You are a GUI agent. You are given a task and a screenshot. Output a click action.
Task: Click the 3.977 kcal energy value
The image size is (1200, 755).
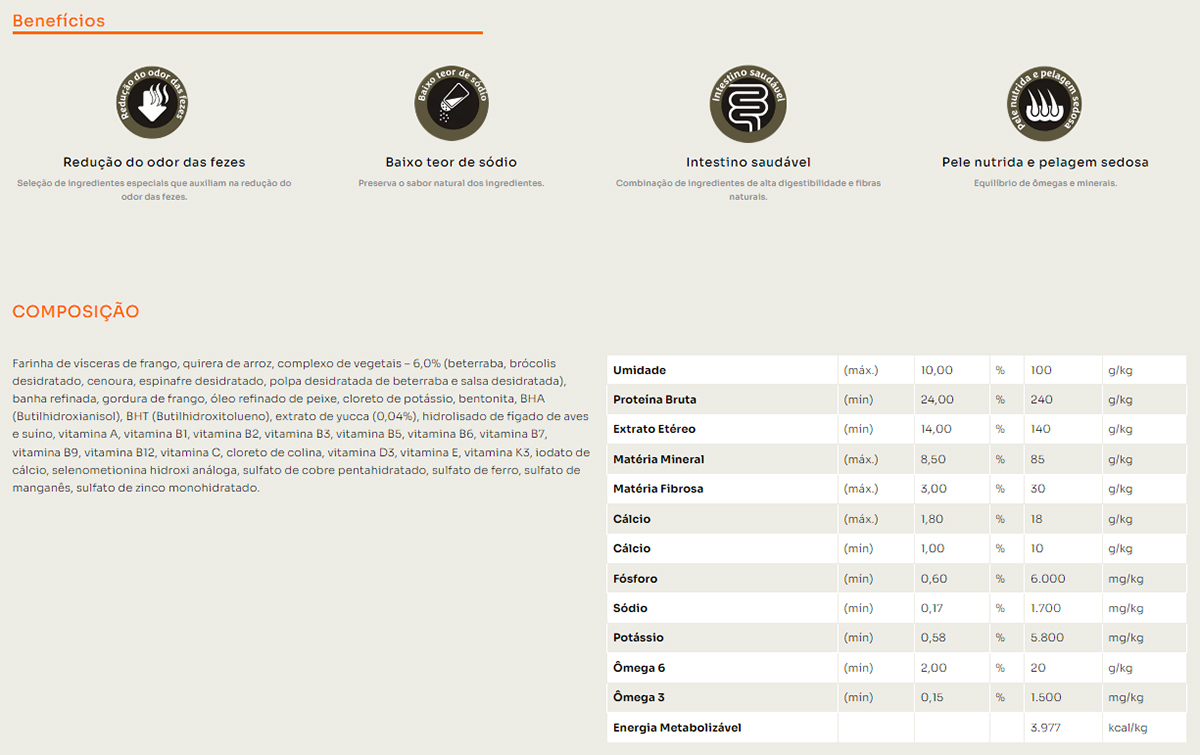tap(1045, 728)
